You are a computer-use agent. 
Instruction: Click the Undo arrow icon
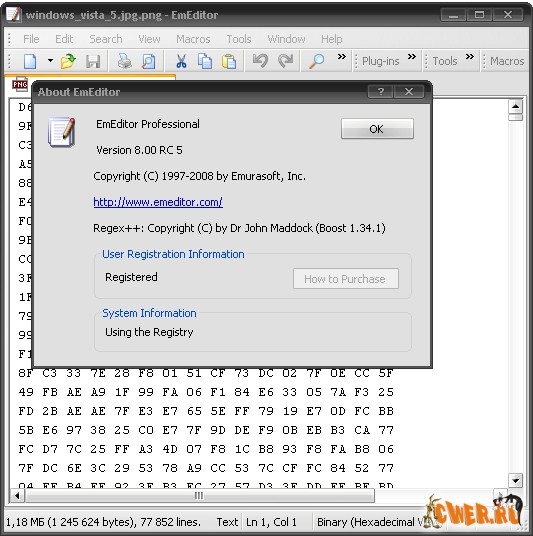(x=260, y=61)
